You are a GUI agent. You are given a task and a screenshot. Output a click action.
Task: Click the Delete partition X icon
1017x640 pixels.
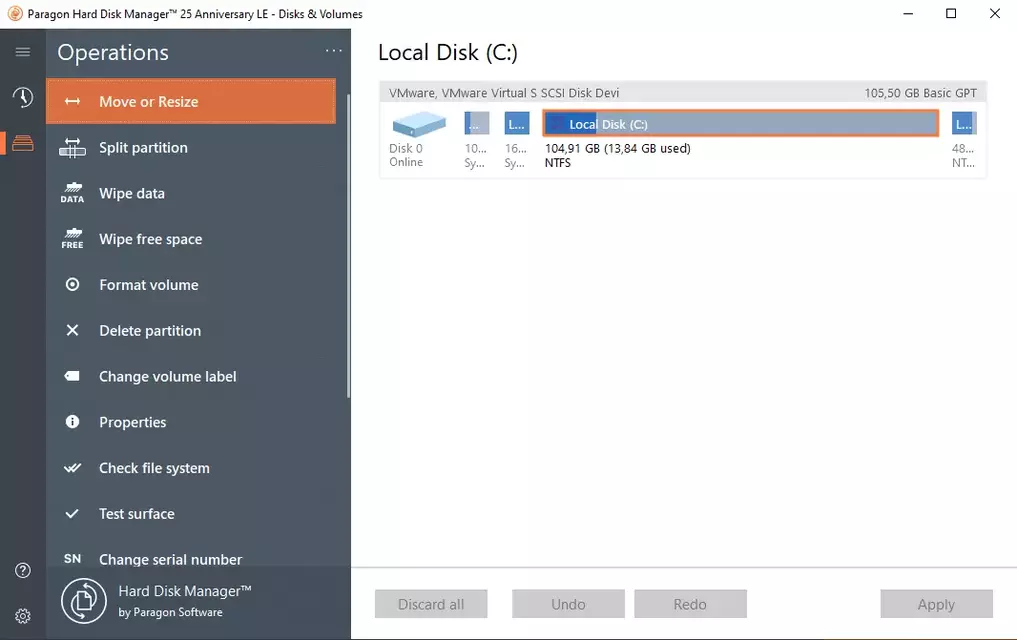73,330
